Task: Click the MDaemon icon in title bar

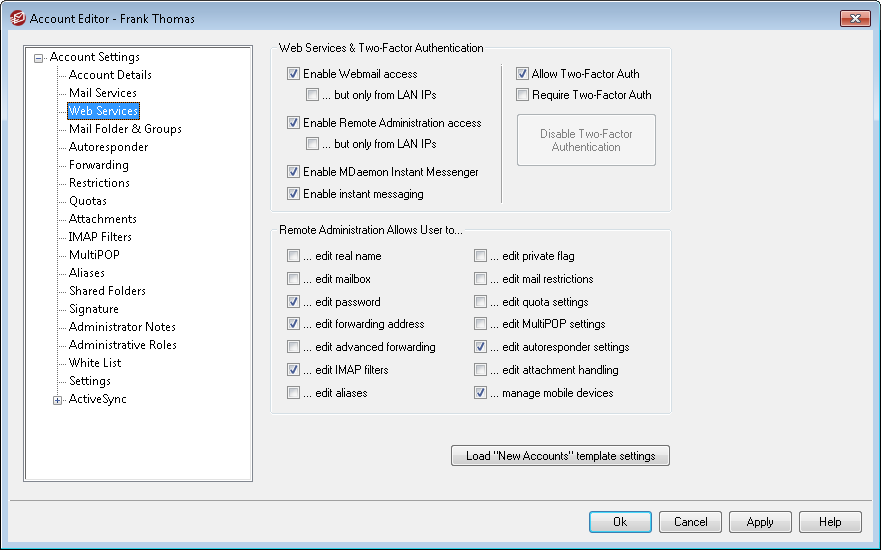Action: pos(16,19)
